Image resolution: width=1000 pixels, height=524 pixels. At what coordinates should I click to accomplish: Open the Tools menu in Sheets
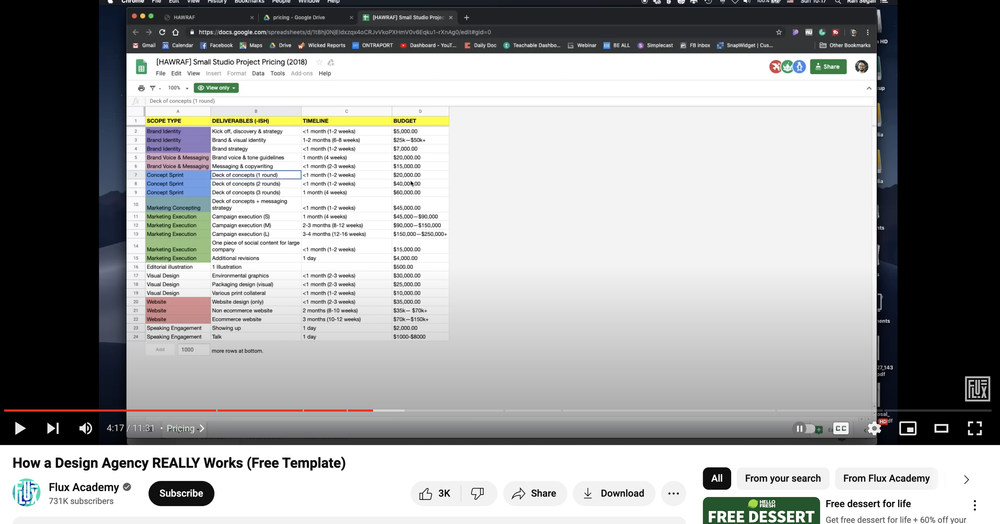pos(277,73)
